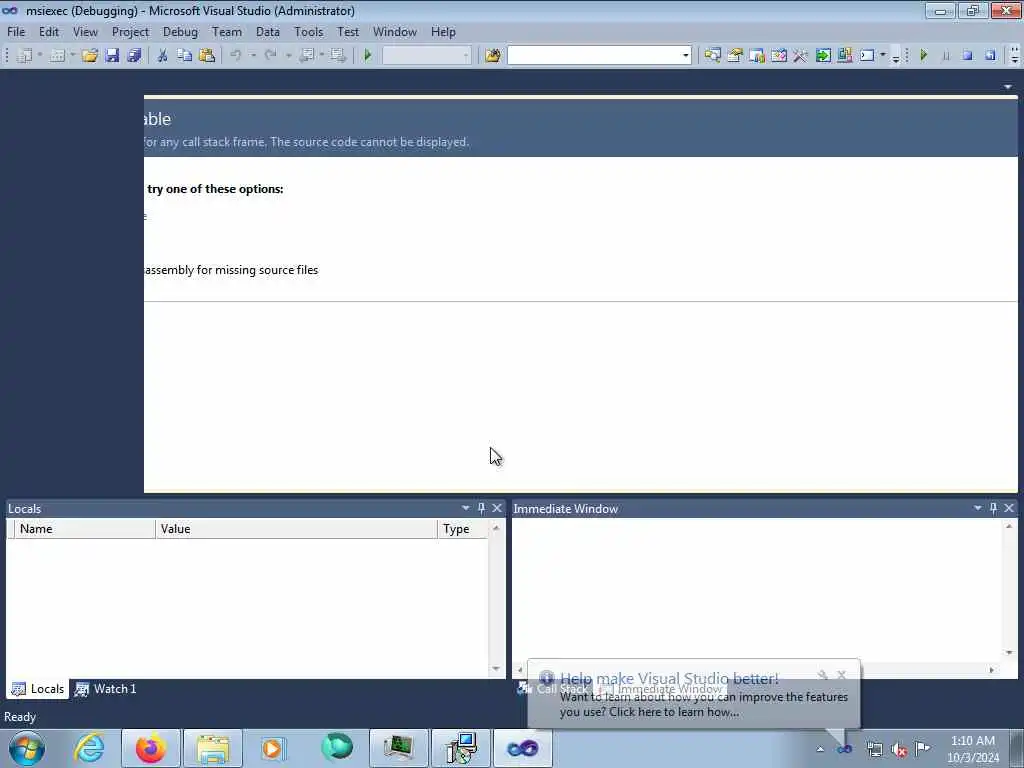1024x768 pixels.
Task: Close the Locals panel
Action: click(497, 508)
